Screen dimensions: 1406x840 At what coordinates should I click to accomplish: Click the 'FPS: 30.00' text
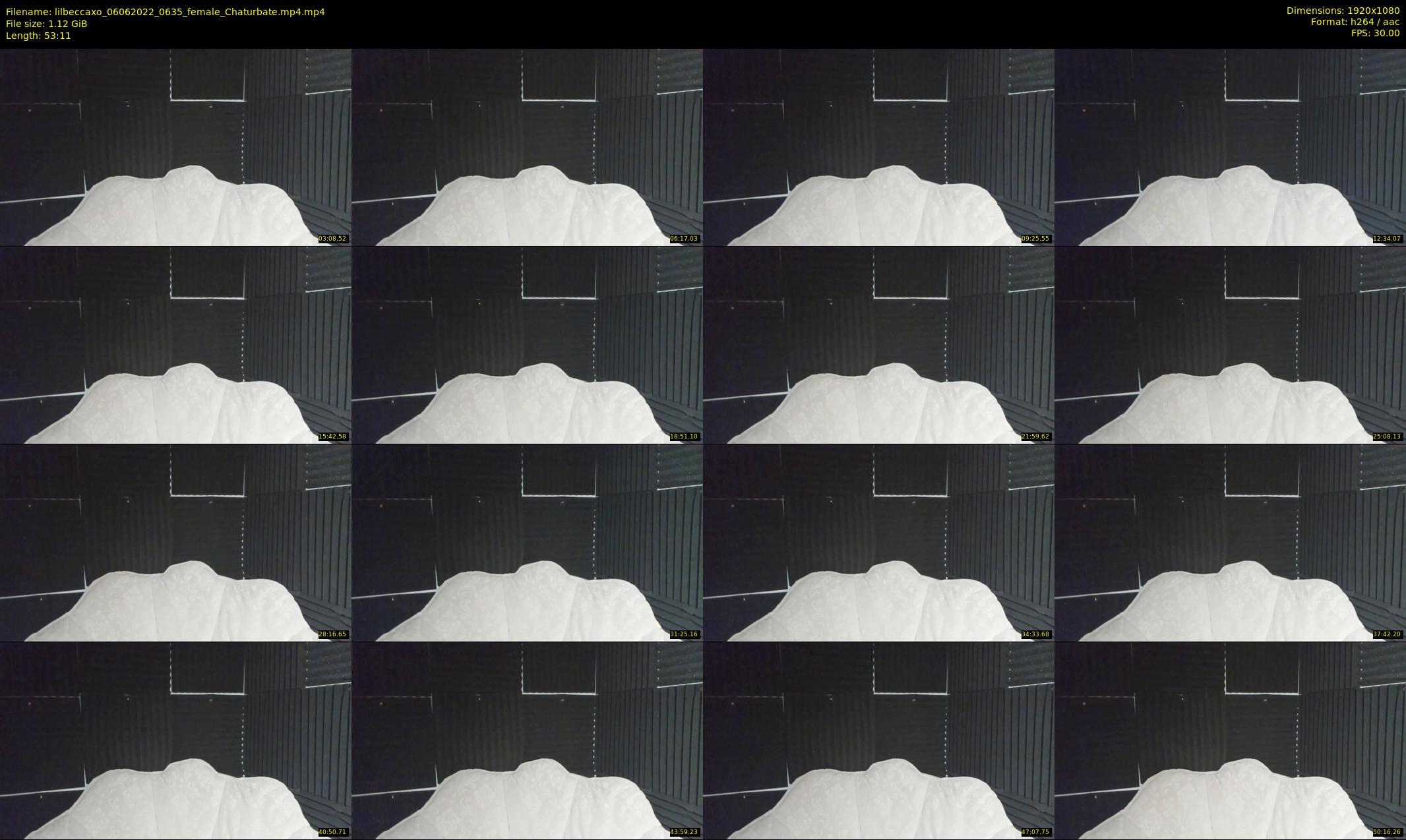[1375, 33]
